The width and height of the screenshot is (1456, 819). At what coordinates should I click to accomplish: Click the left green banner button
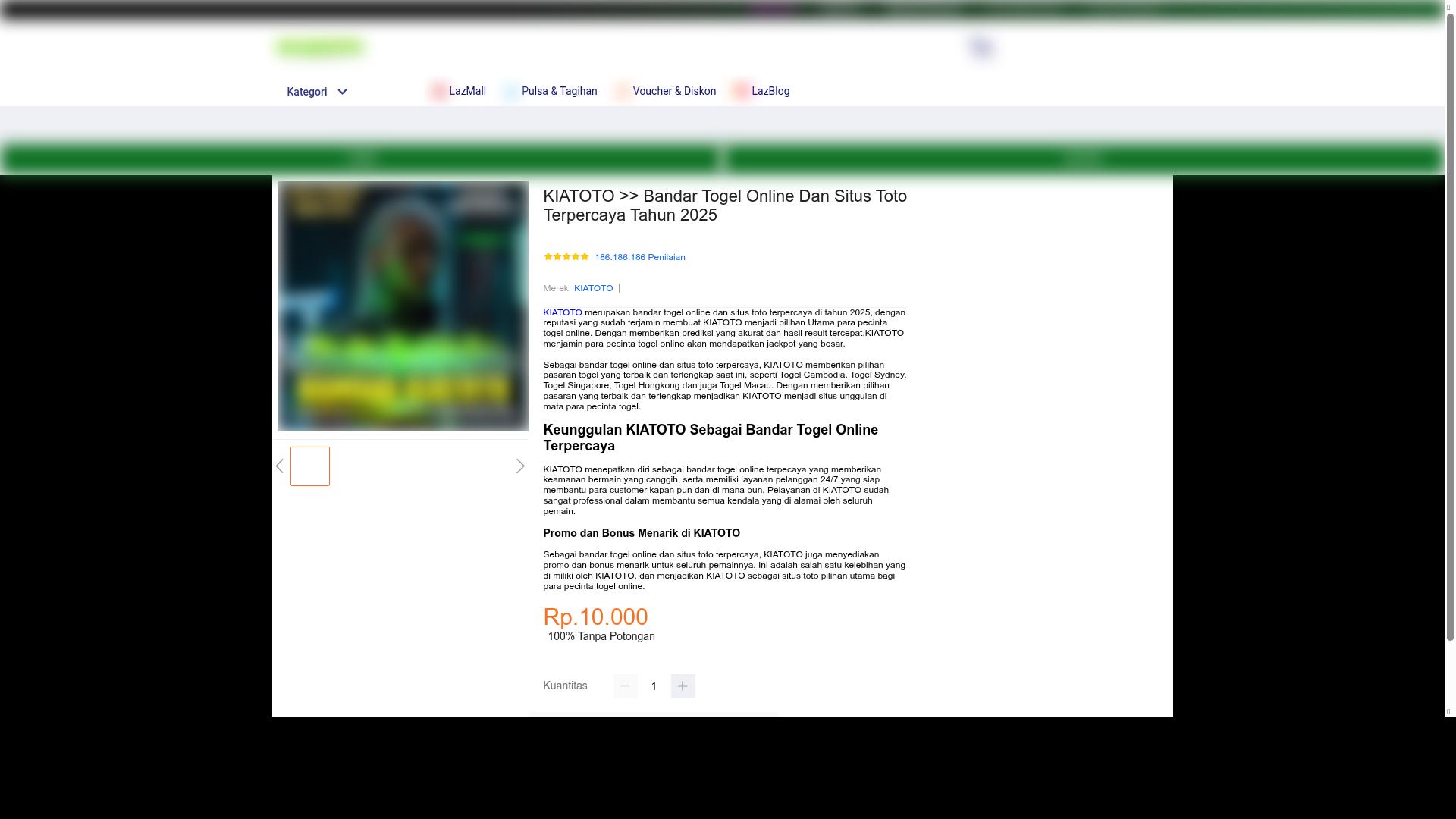pyautogui.click(x=361, y=158)
